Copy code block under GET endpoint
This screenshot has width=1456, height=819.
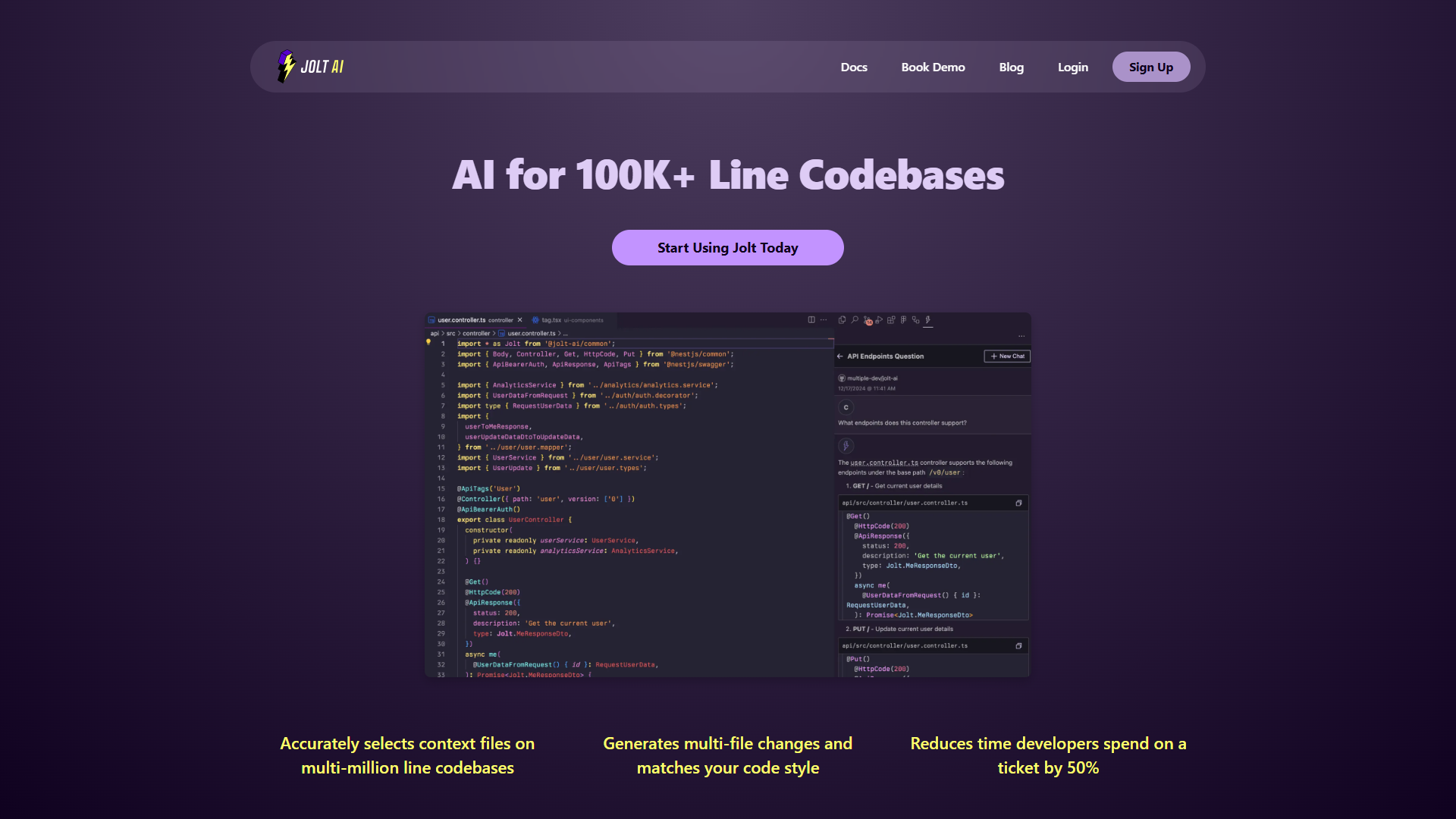tap(1018, 503)
